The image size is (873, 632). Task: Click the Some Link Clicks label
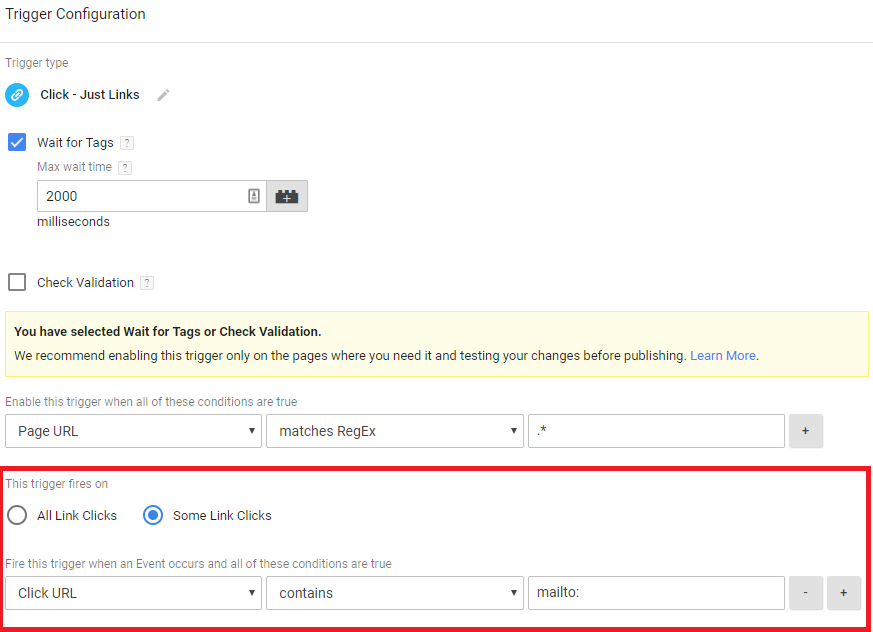coord(222,516)
